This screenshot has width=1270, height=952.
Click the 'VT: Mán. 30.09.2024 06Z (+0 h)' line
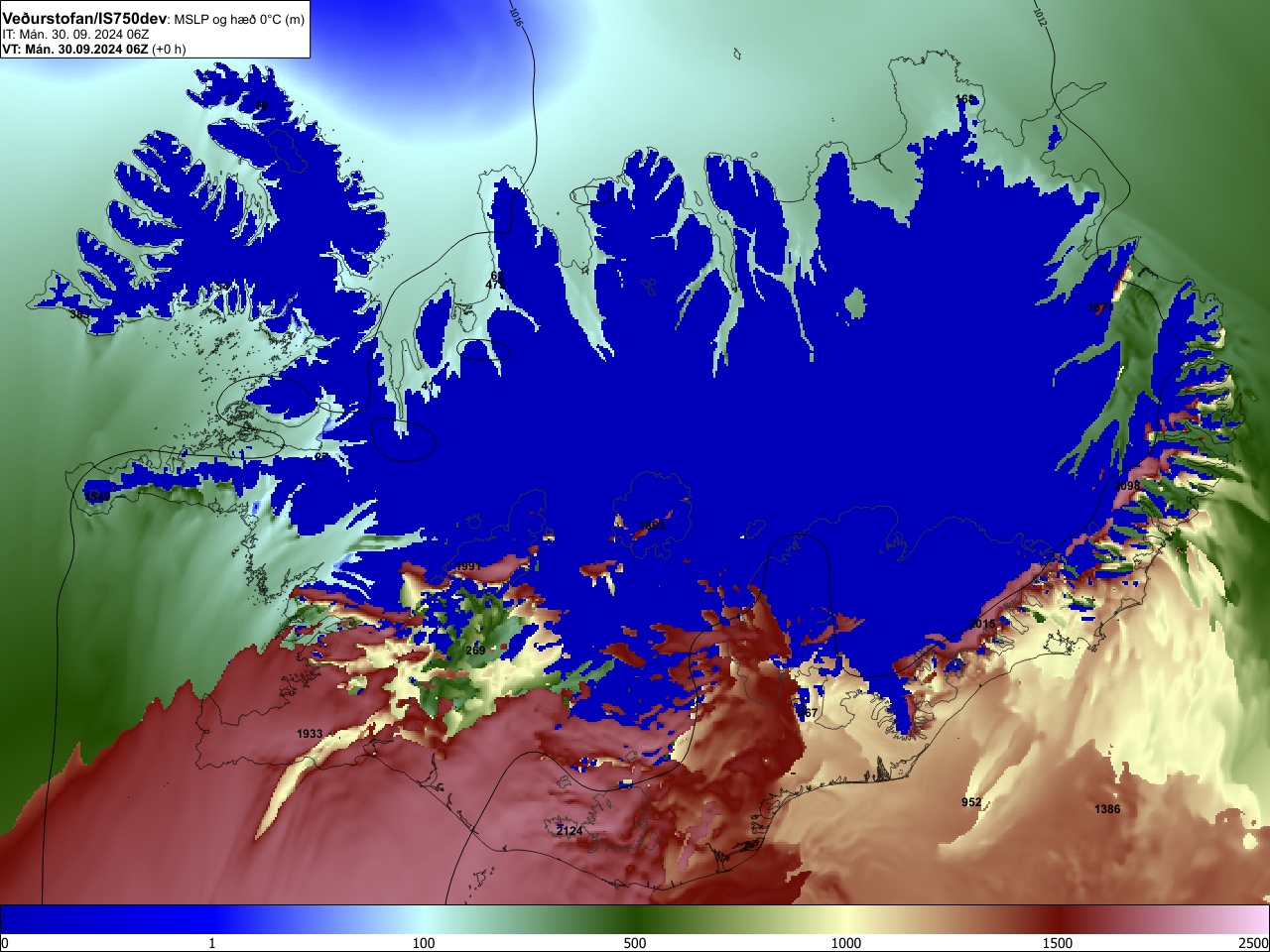coord(93,49)
